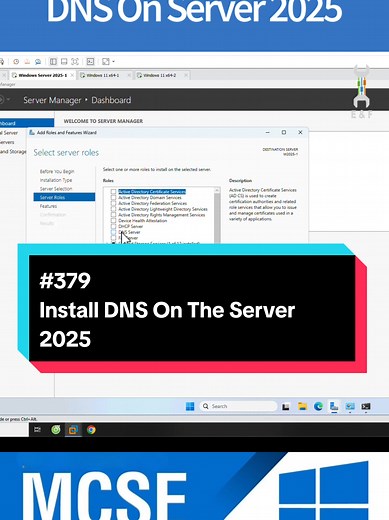Open VMware Workstation on host taskbar
Screen dimensions: 389x520
tap(73, 430)
